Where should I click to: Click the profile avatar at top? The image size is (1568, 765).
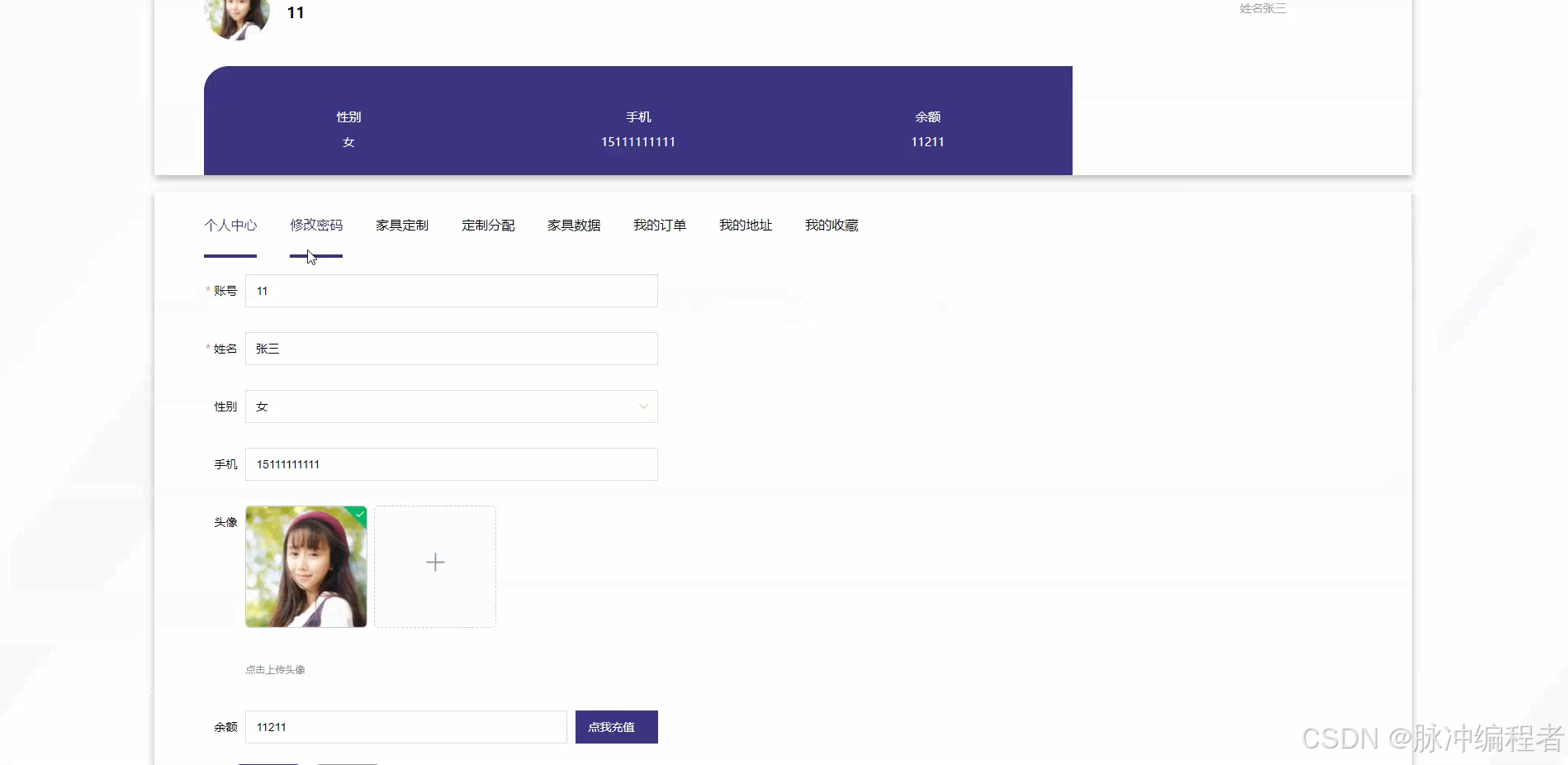[237, 17]
